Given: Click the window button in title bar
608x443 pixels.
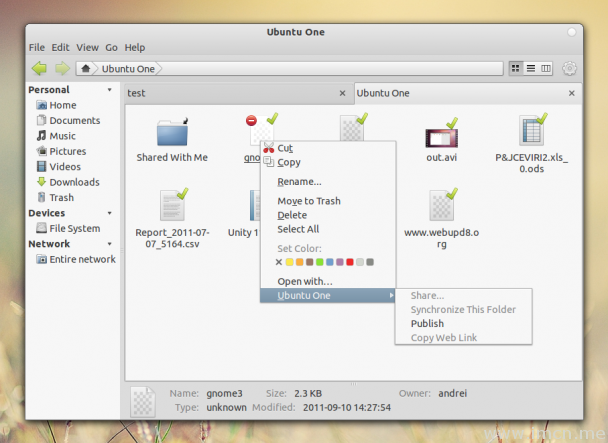Looking at the screenshot, I should pyautogui.click(x=572, y=32).
